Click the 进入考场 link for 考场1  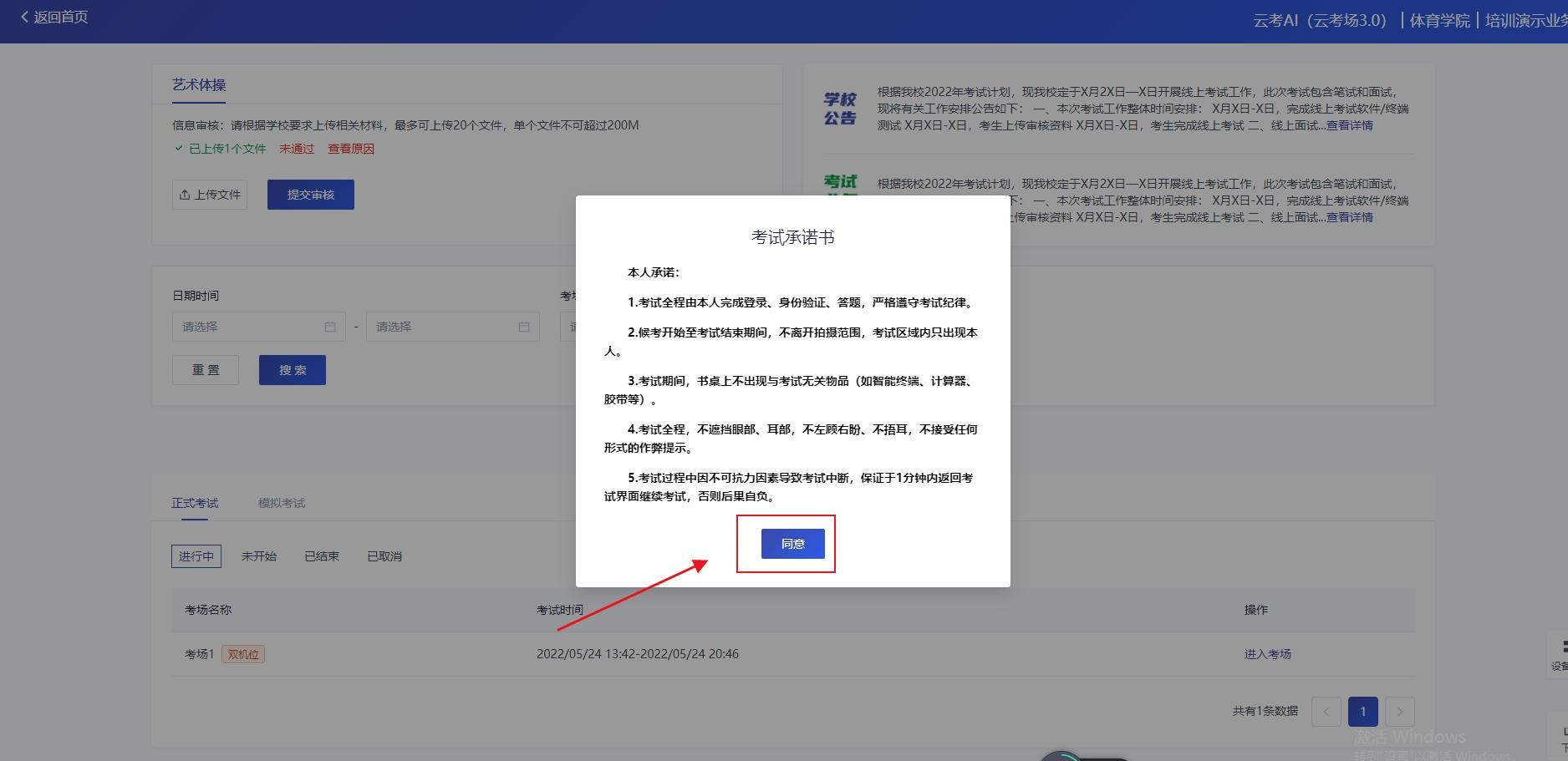coord(1267,654)
